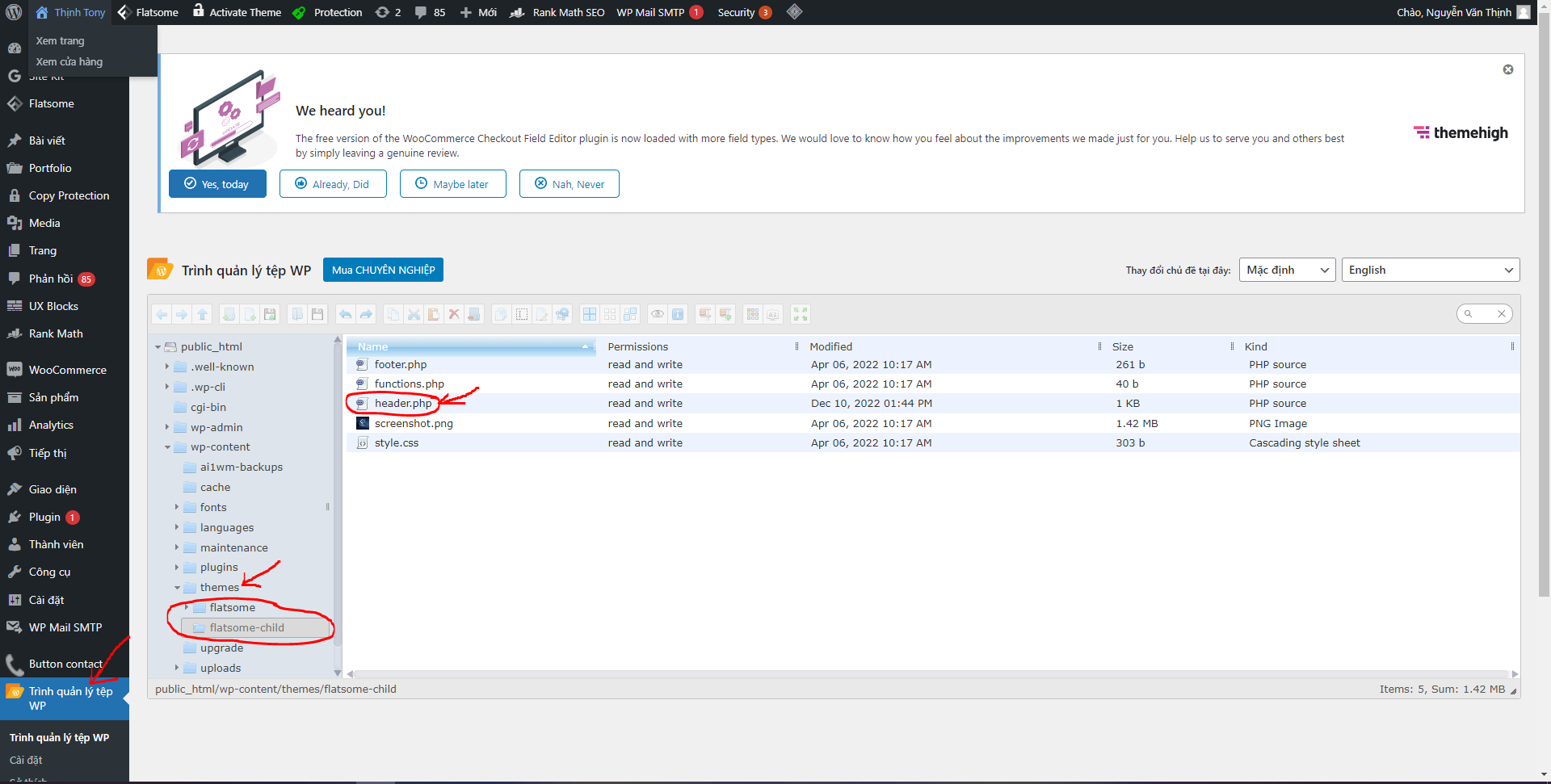Click the Back navigation arrow in file manager toolbar
The width and height of the screenshot is (1551, 784).
coord(162,314)
